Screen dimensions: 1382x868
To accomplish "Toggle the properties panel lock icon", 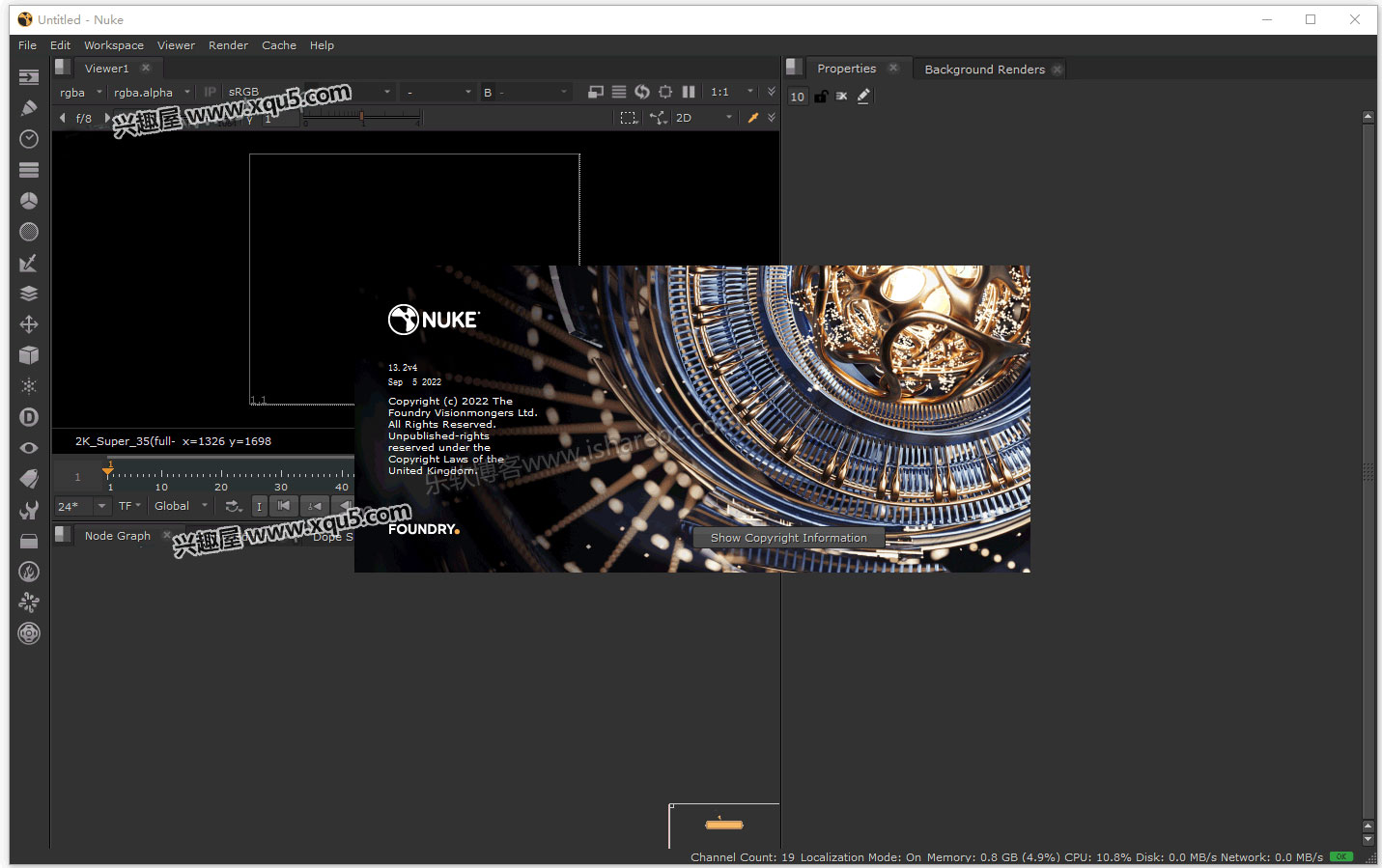I will click(x=820, y=97).
